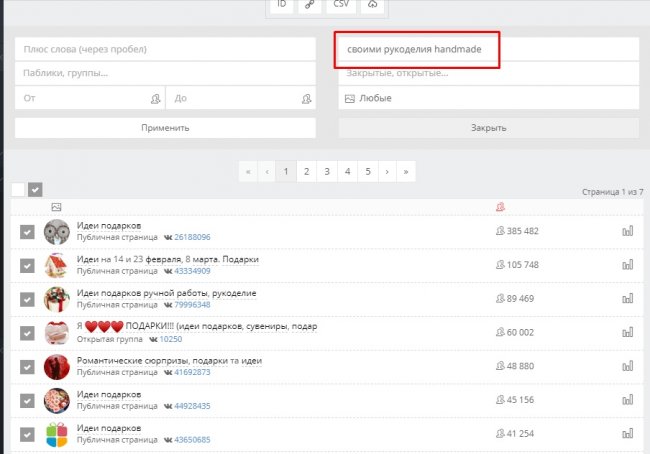650x454 pixels.
Task: Click the Применить button
Action: tap(165, 128)
